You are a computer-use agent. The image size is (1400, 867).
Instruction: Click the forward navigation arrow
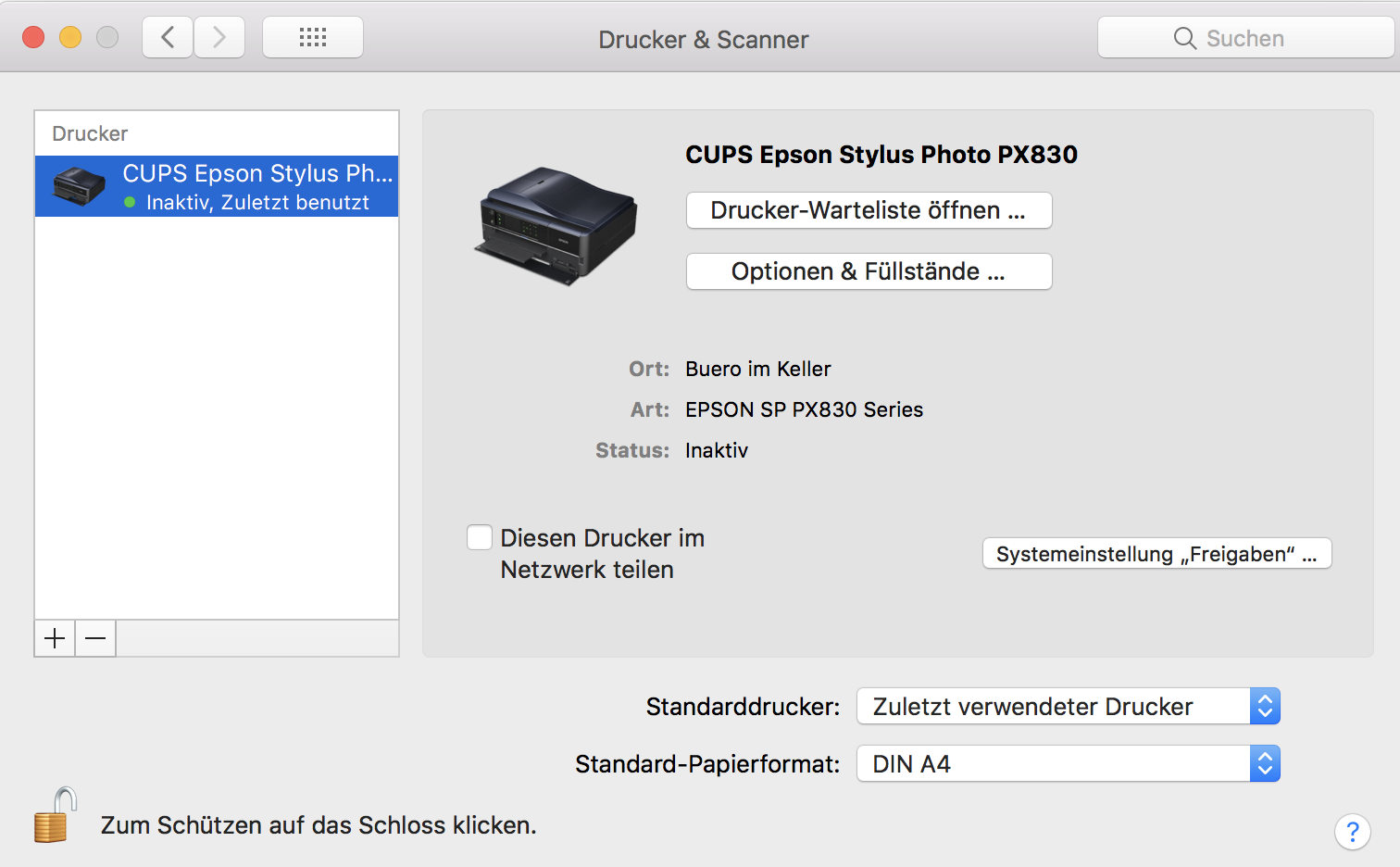(219, 38)
